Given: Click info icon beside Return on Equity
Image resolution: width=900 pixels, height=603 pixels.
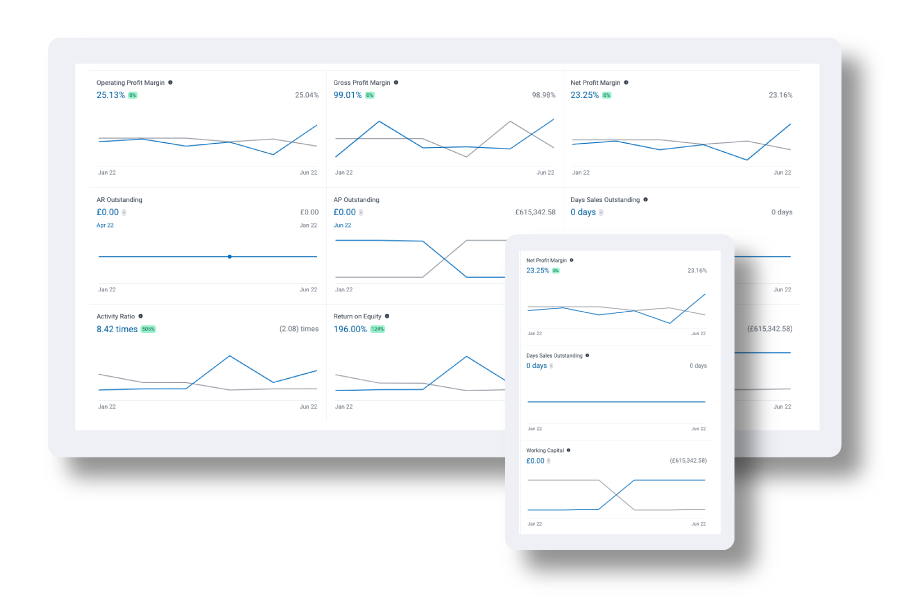Looking at the screenshot, I should 387,316.
